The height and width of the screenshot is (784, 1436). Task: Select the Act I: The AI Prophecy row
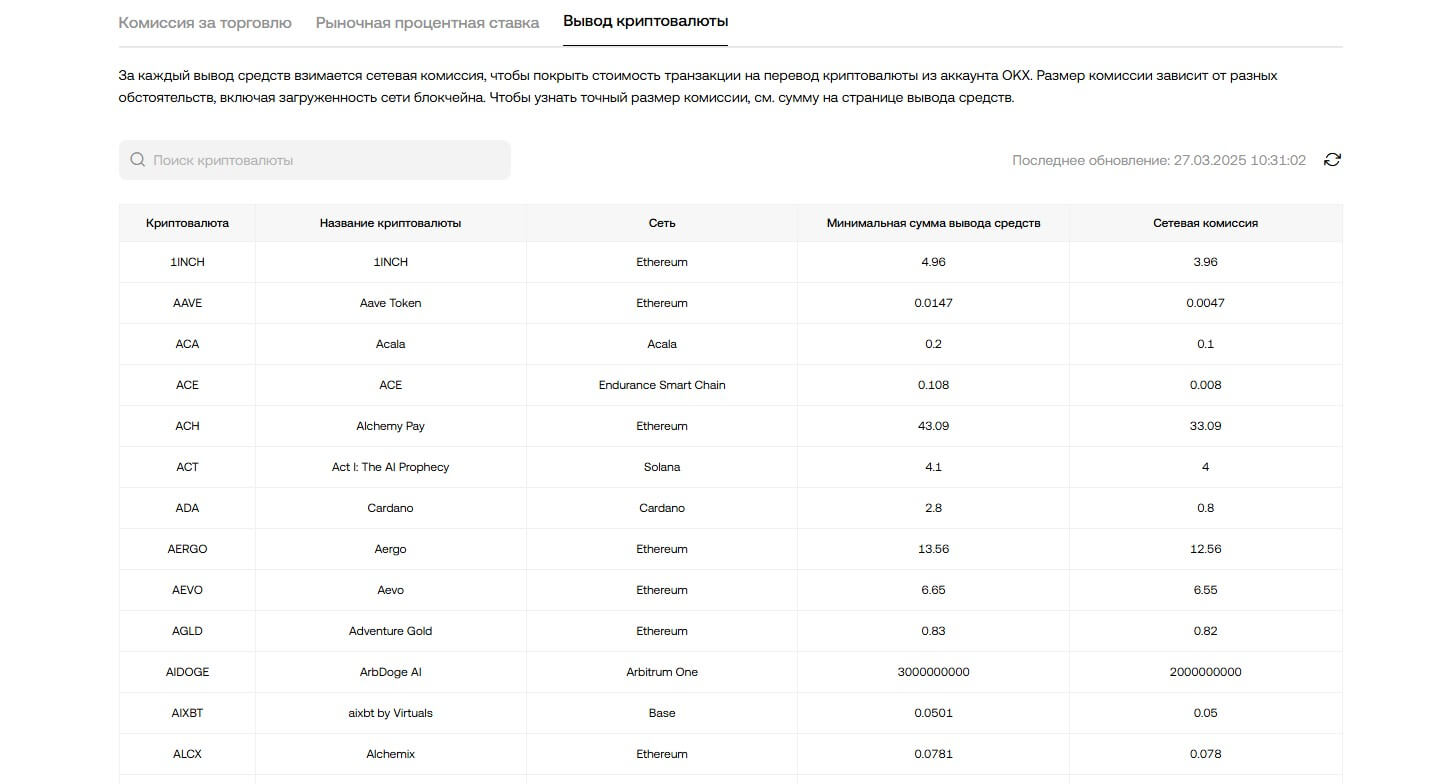(390, 467)
